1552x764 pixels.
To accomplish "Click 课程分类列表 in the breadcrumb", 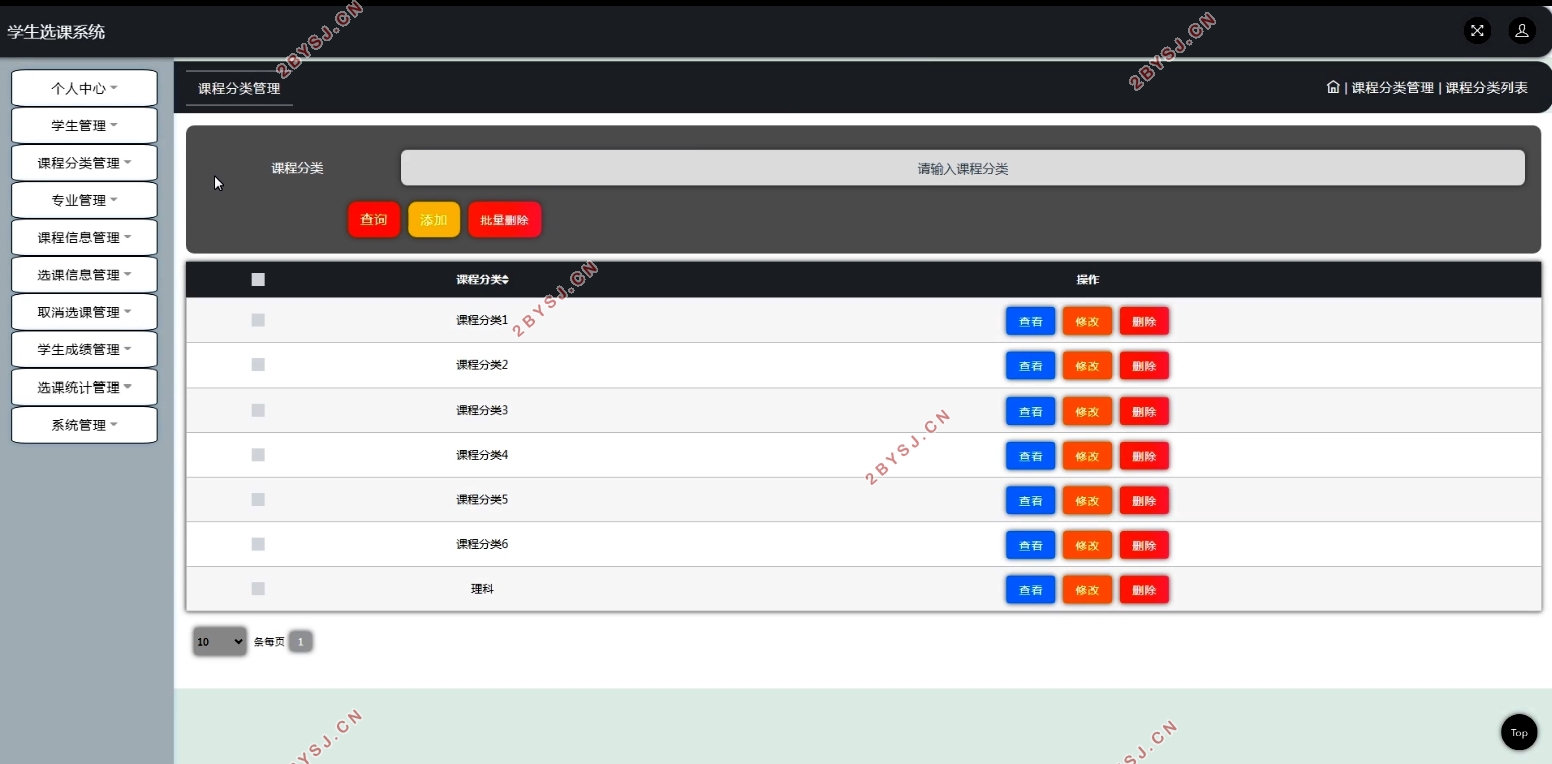I will [1487, 88].
